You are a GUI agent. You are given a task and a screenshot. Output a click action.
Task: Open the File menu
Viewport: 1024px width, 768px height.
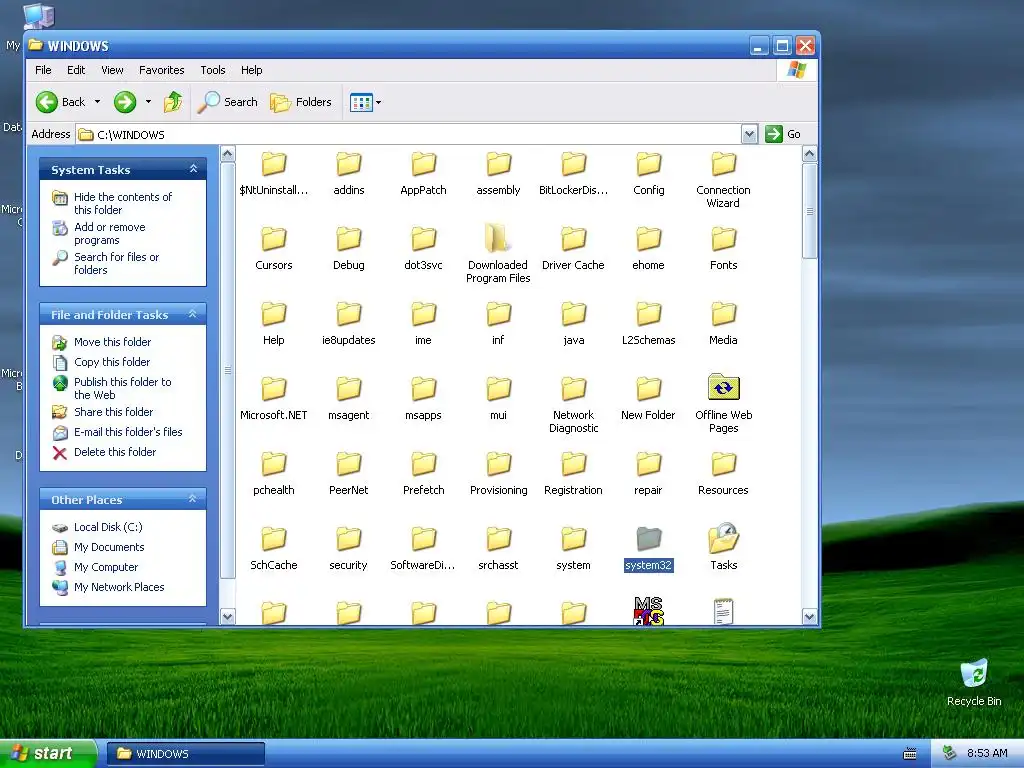(x=43, y=70)
